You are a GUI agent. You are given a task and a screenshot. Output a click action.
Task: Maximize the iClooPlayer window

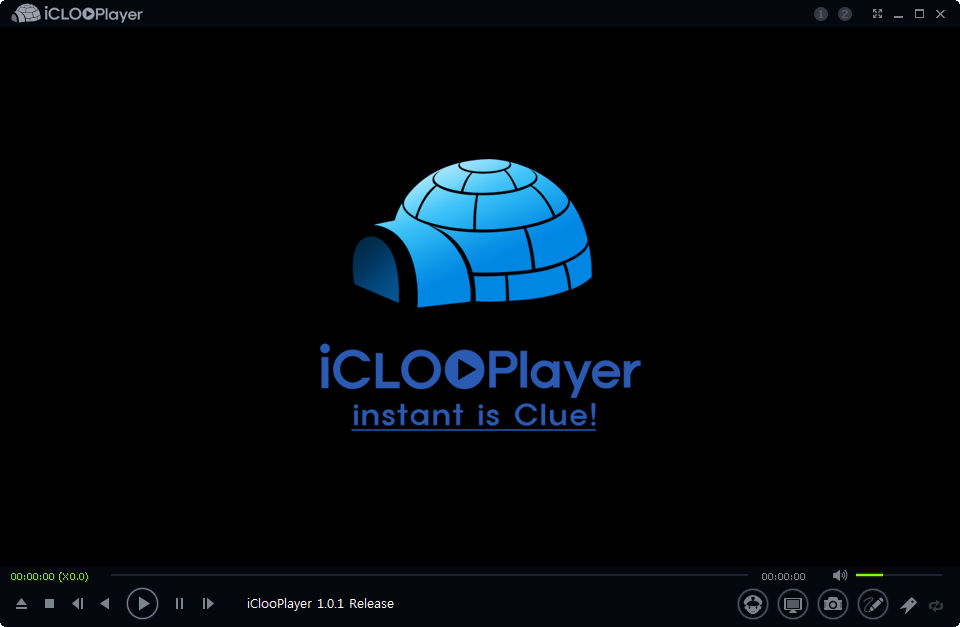919,13
